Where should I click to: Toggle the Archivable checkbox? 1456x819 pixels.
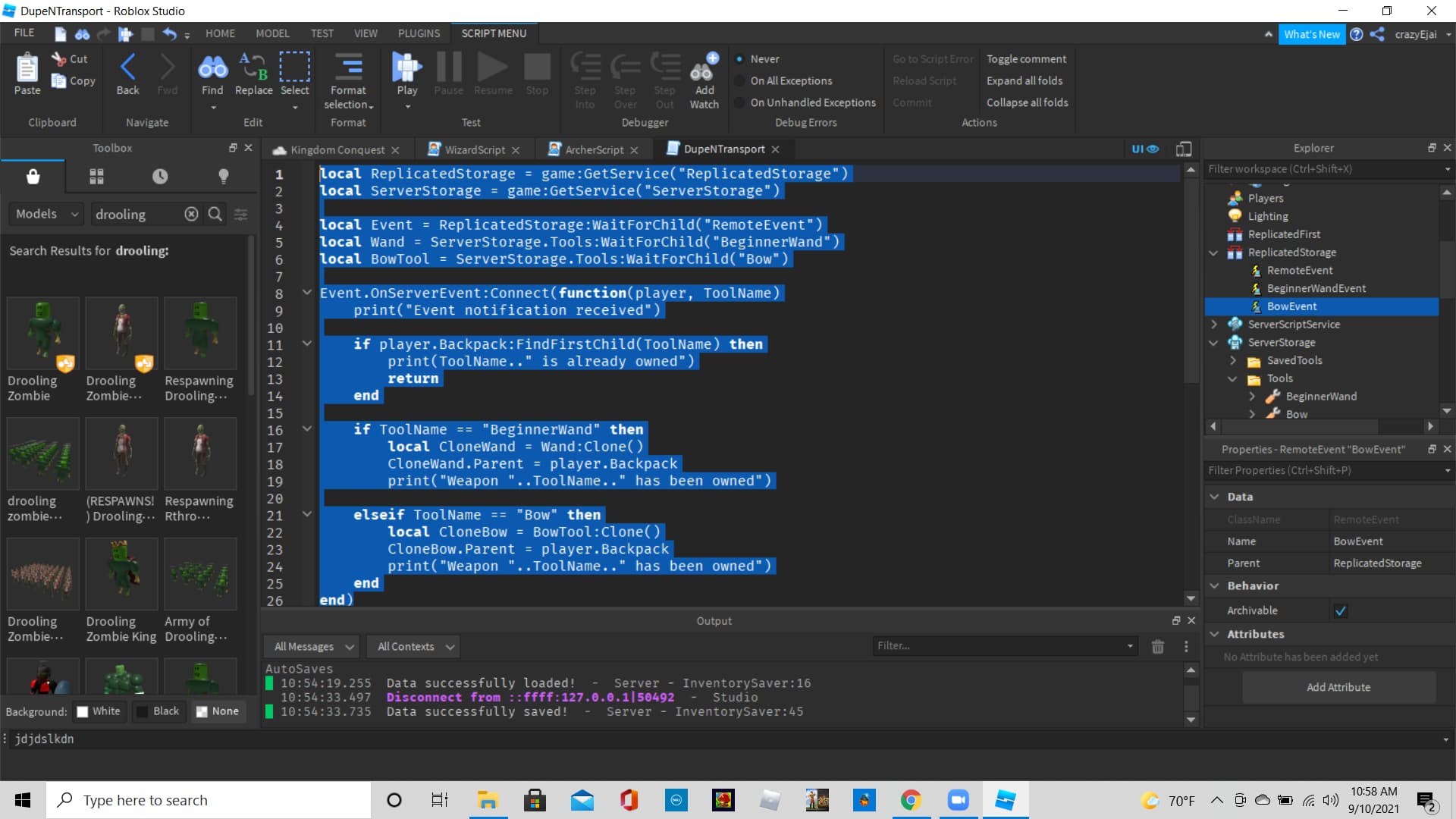(x=1340, y=611)
